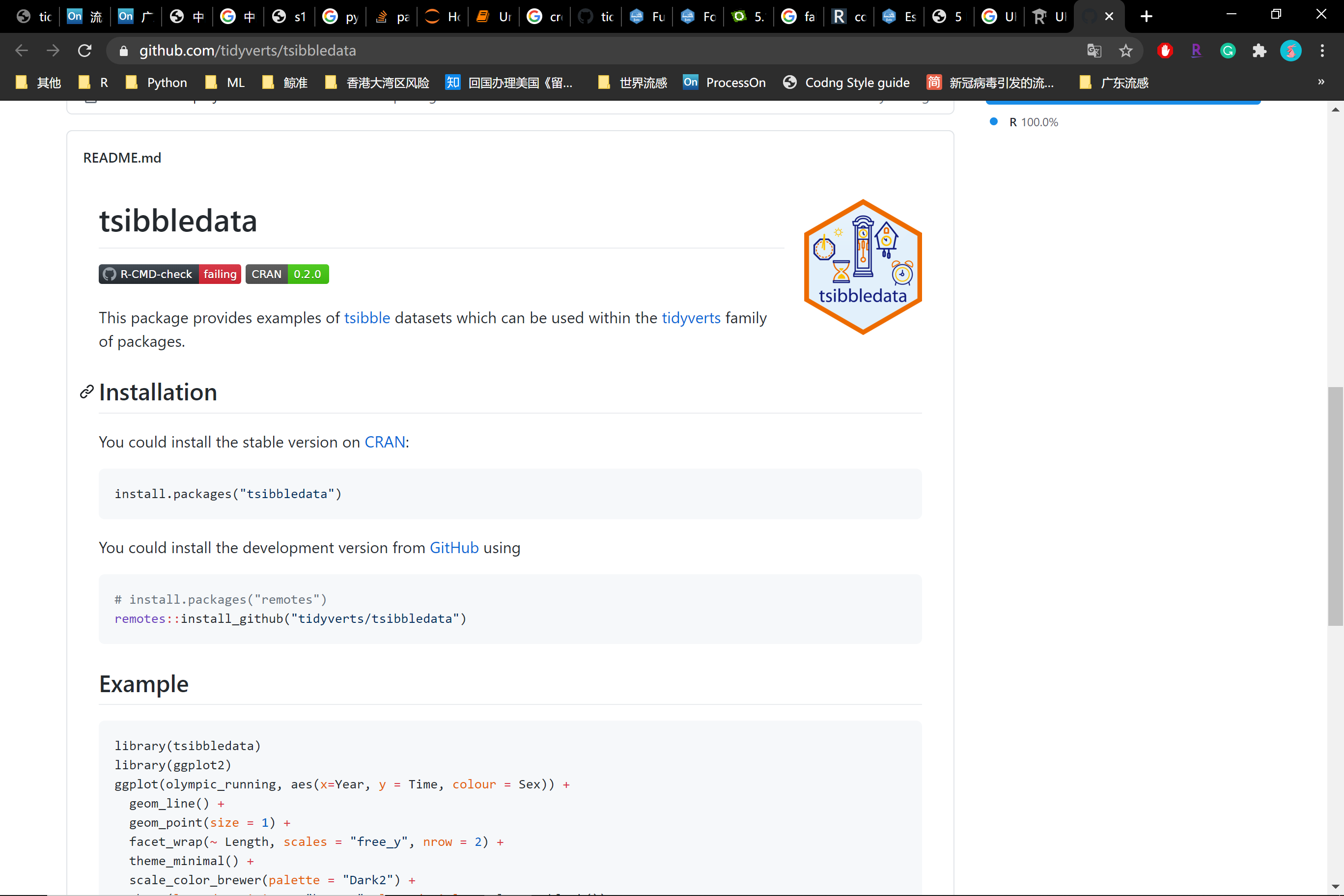
Task: Open the GitHub link in Installation
Action: (454, 547)
